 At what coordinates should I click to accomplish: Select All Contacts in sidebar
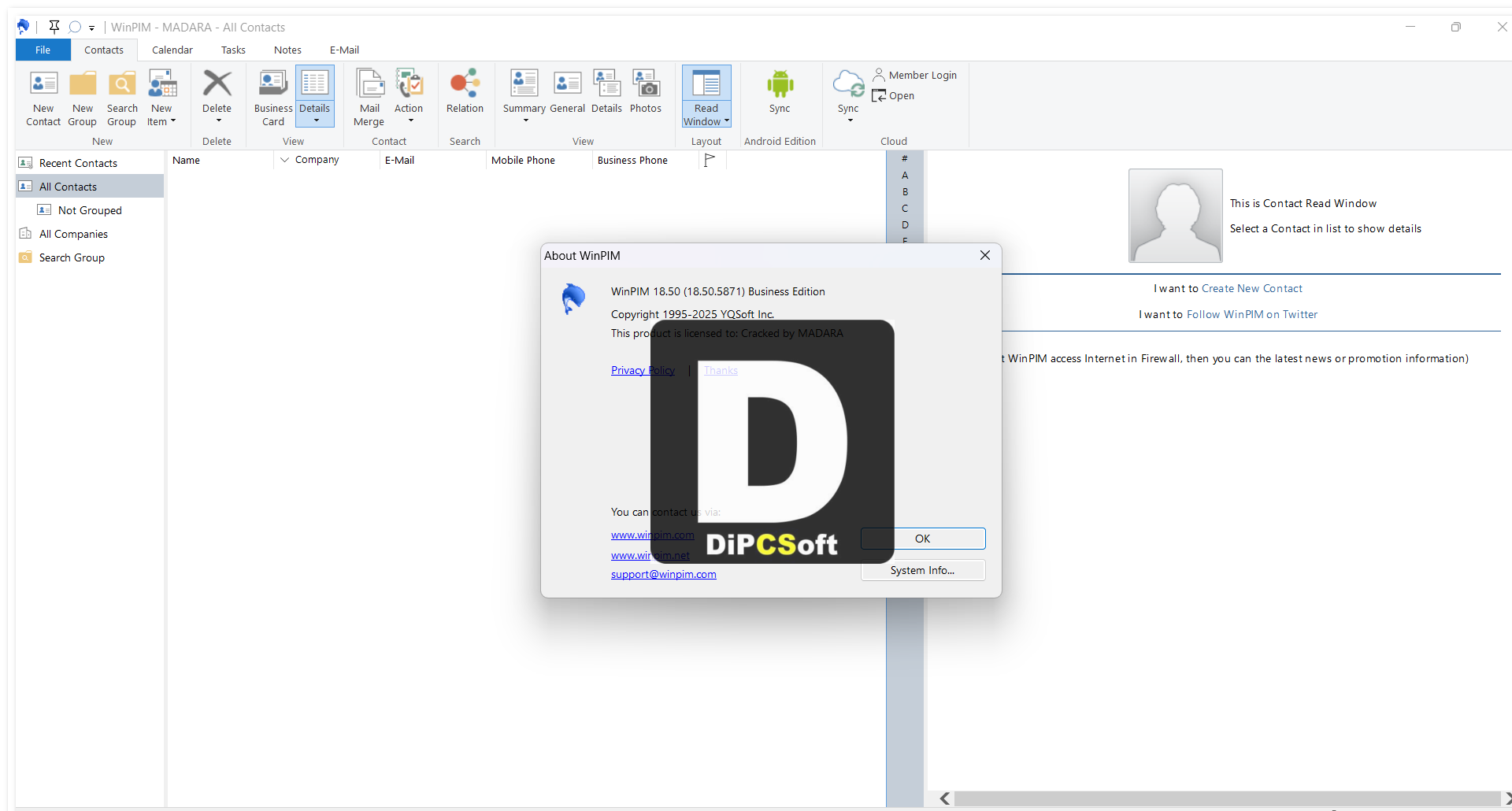[89, 187]
